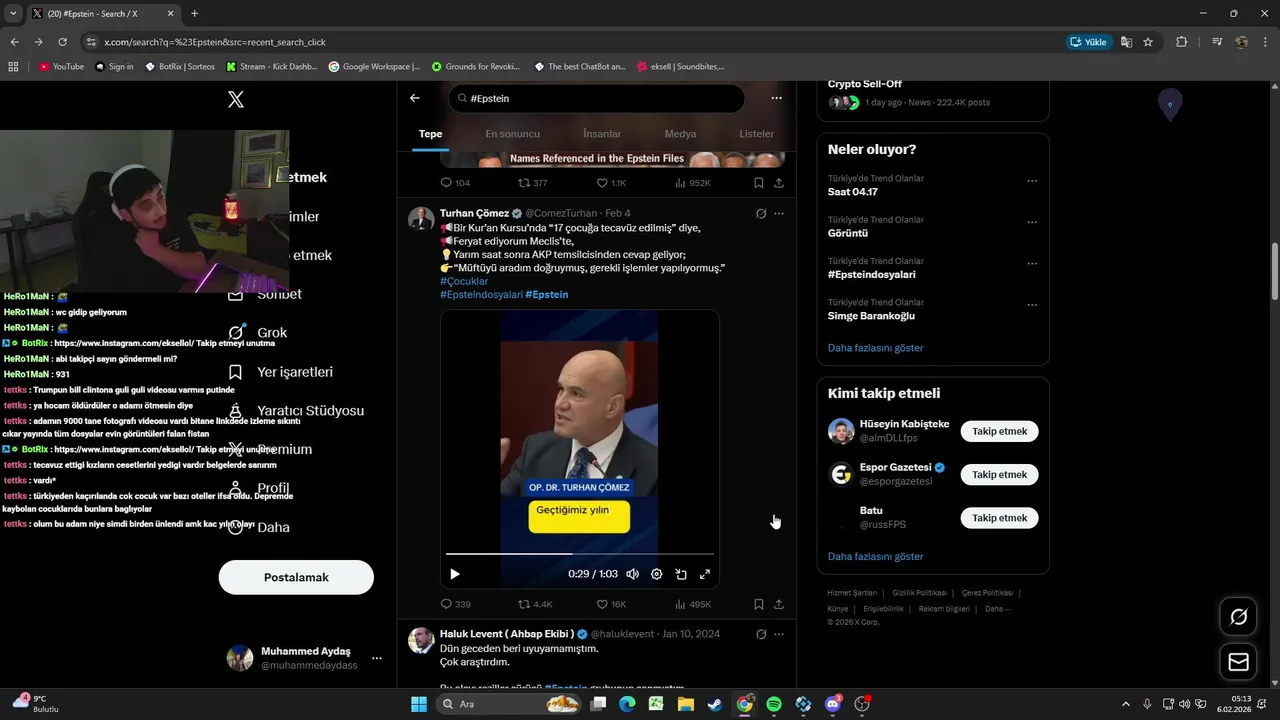
Task: Open more menu on Haluk Levent post
Action: coord(779,634)
